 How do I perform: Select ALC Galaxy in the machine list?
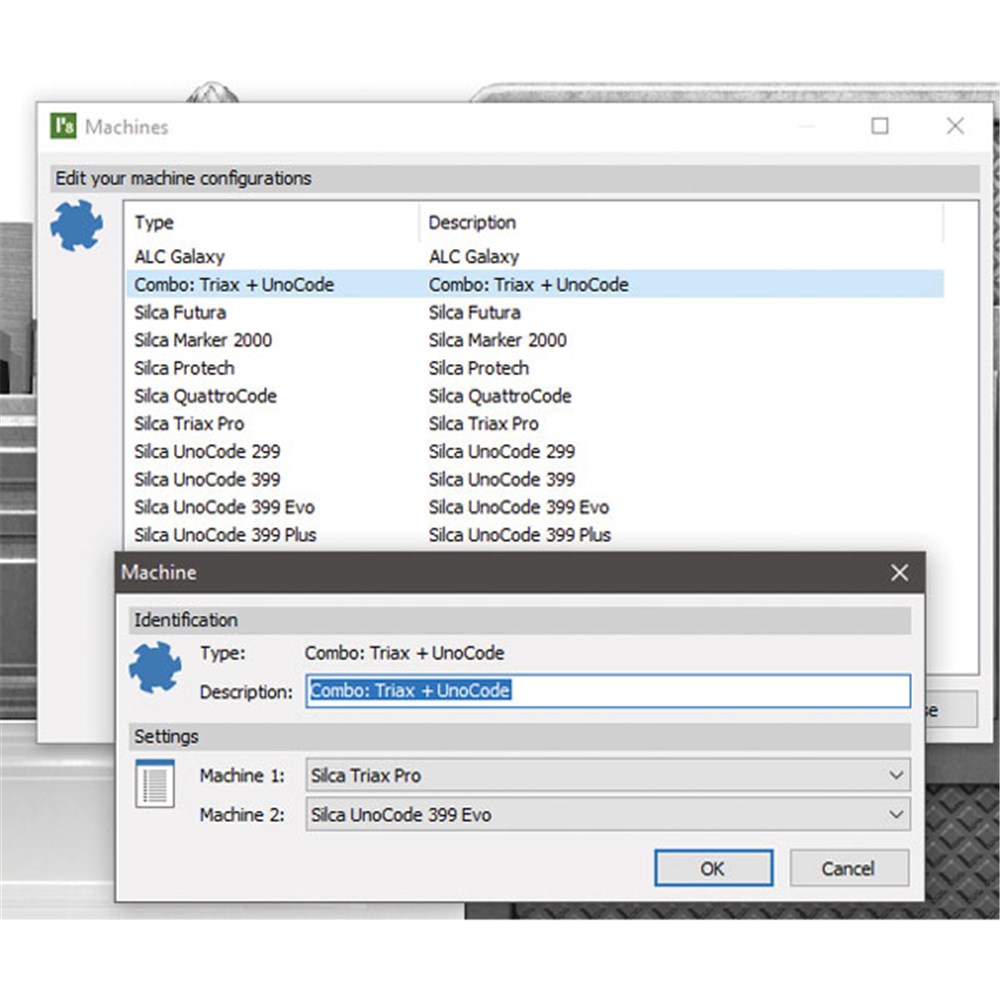[180, 257]
